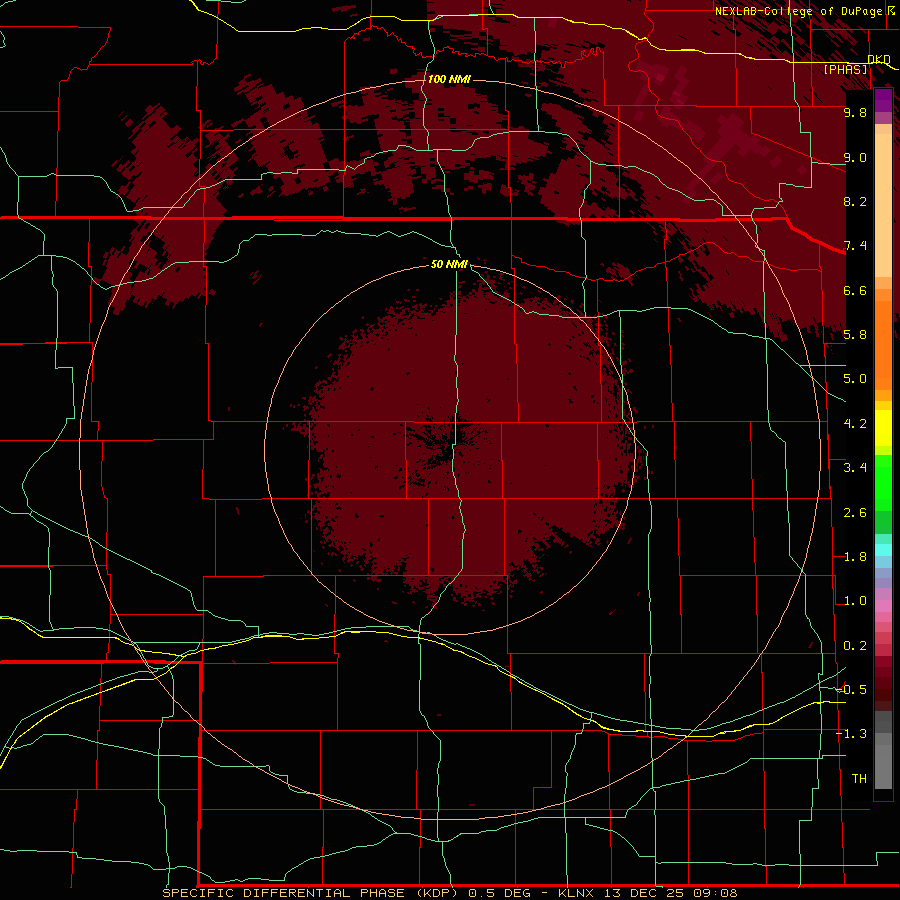Click the 7.4 value on the color scale
900x900 pixels.
855,246
